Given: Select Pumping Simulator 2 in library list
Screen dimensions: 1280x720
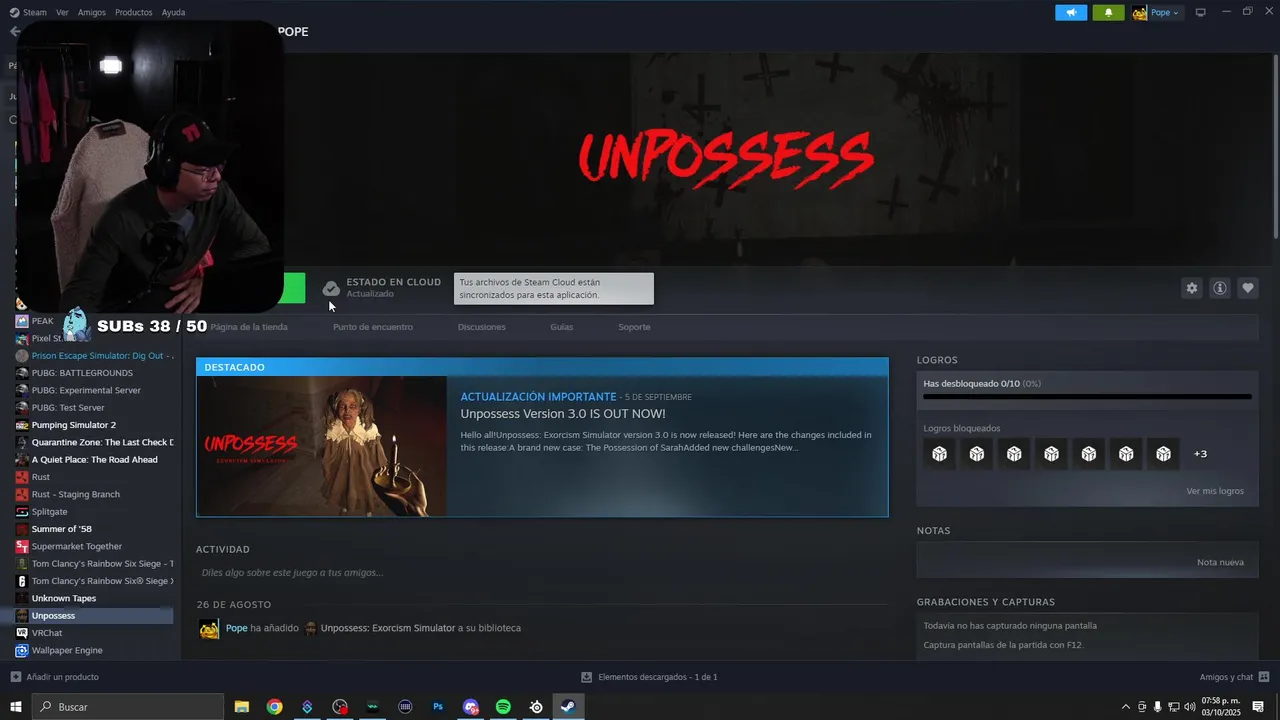Looking at the screenshot, I should pos(74,425).
